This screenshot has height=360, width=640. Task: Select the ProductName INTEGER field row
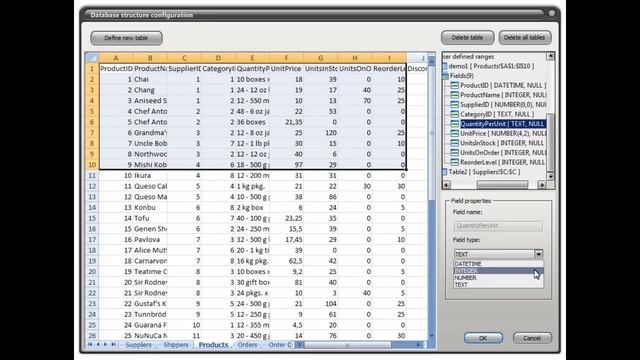503,95
